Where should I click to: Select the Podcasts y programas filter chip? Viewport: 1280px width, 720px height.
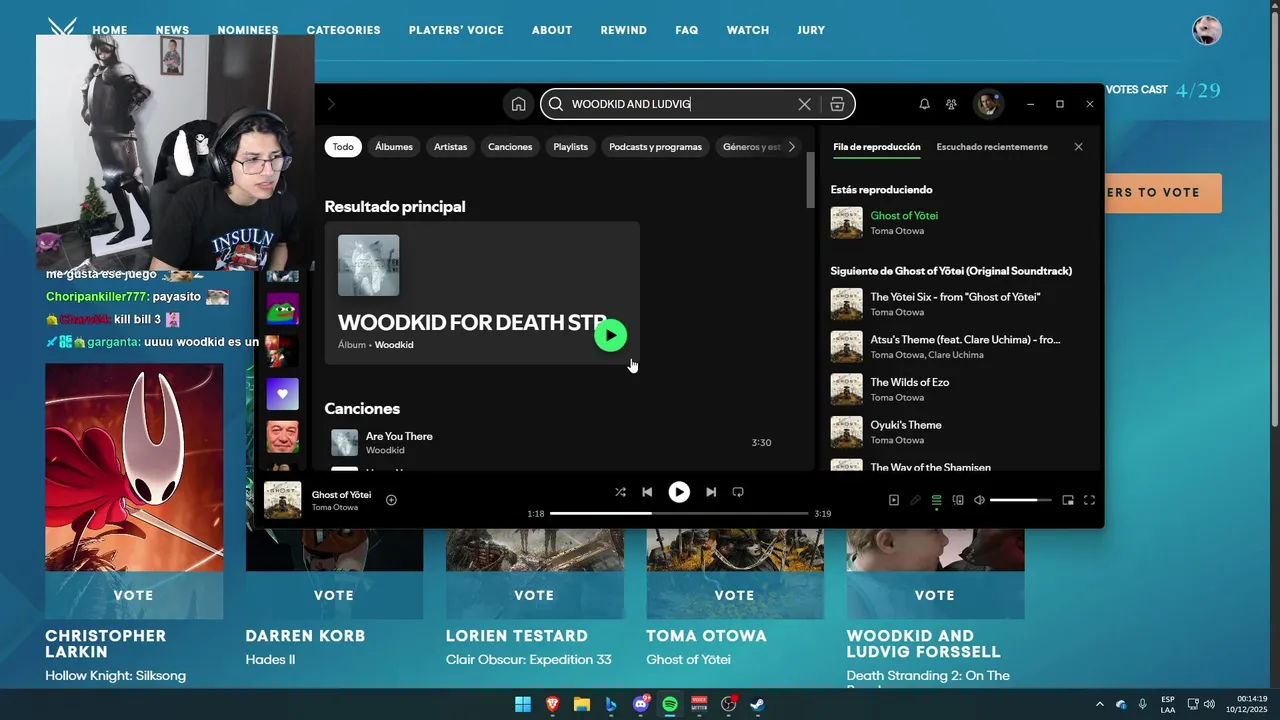tap(655, 147)
